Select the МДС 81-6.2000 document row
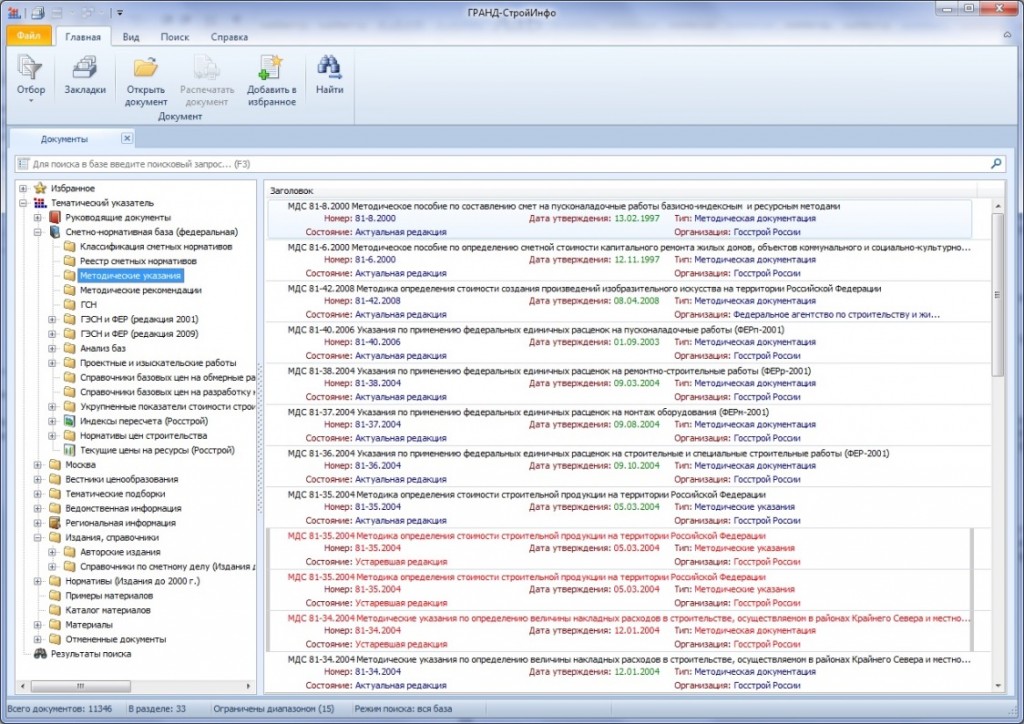 pyautogui.click(x=620, y=260)
